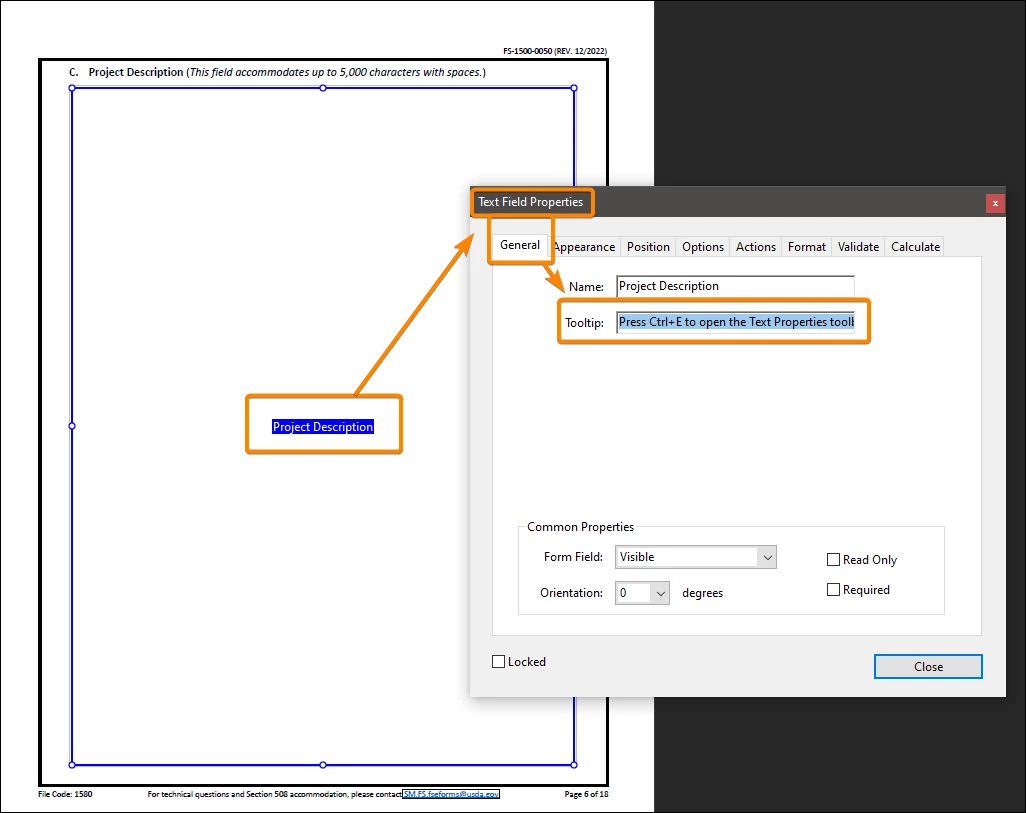Open the Validate tab
The height and width of the screenshot is (813, 1026).
coord(858,247)
